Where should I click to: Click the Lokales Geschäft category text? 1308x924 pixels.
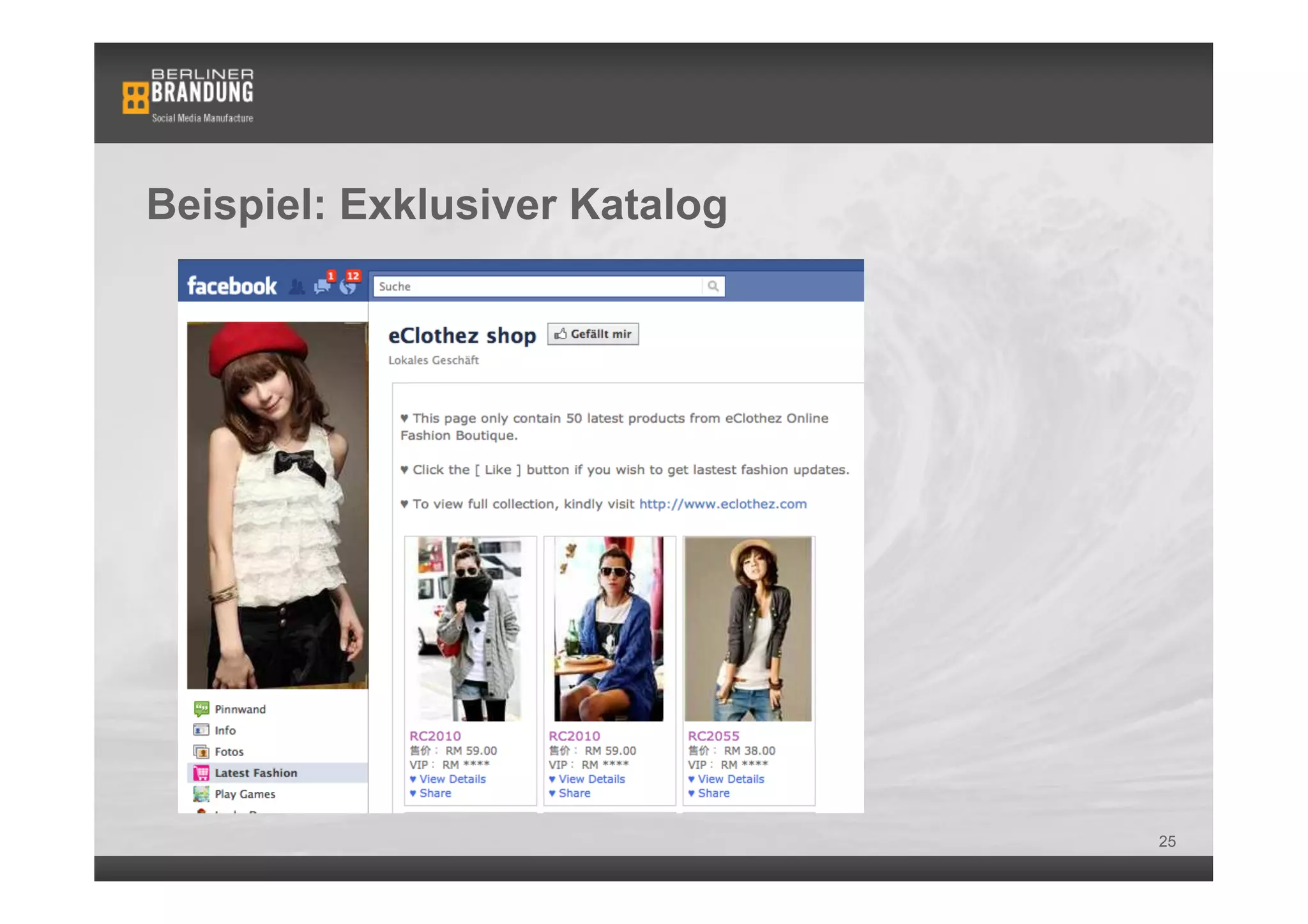[434, 360]
